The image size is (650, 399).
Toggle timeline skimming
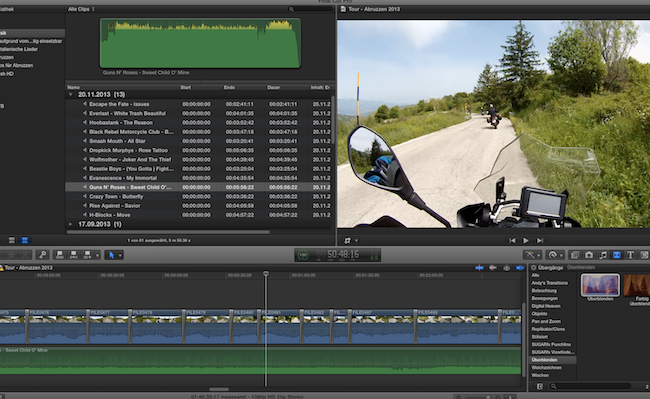(x=479, y=268)
